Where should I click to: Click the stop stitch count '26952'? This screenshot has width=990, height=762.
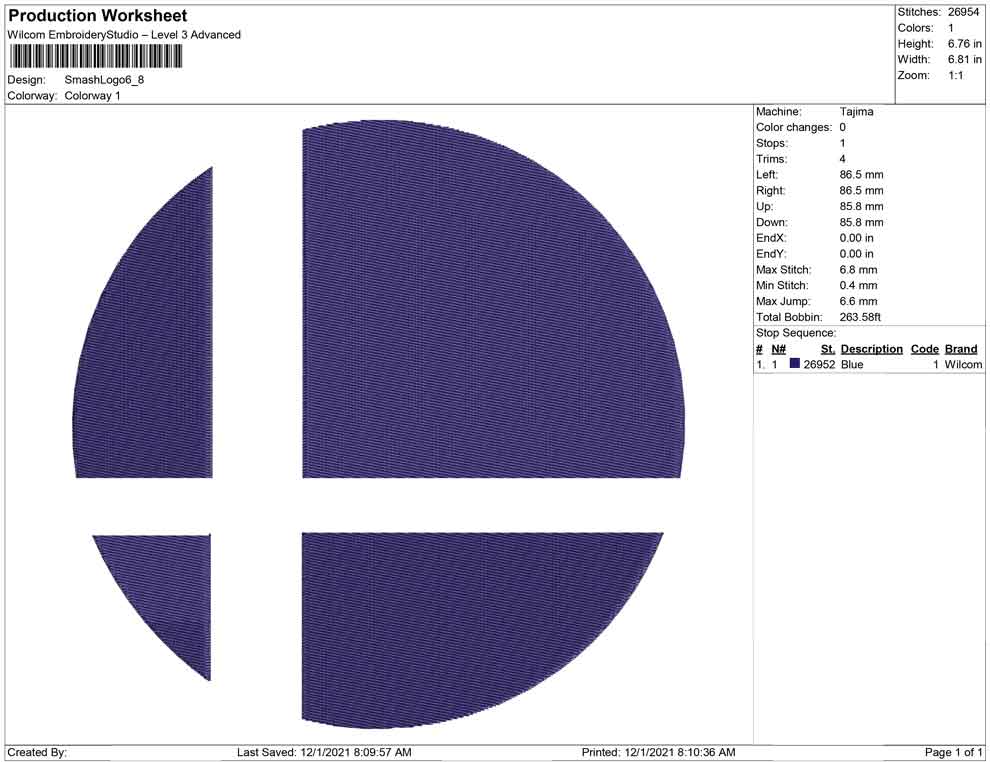pyautogui.click(x=819, y=364)
